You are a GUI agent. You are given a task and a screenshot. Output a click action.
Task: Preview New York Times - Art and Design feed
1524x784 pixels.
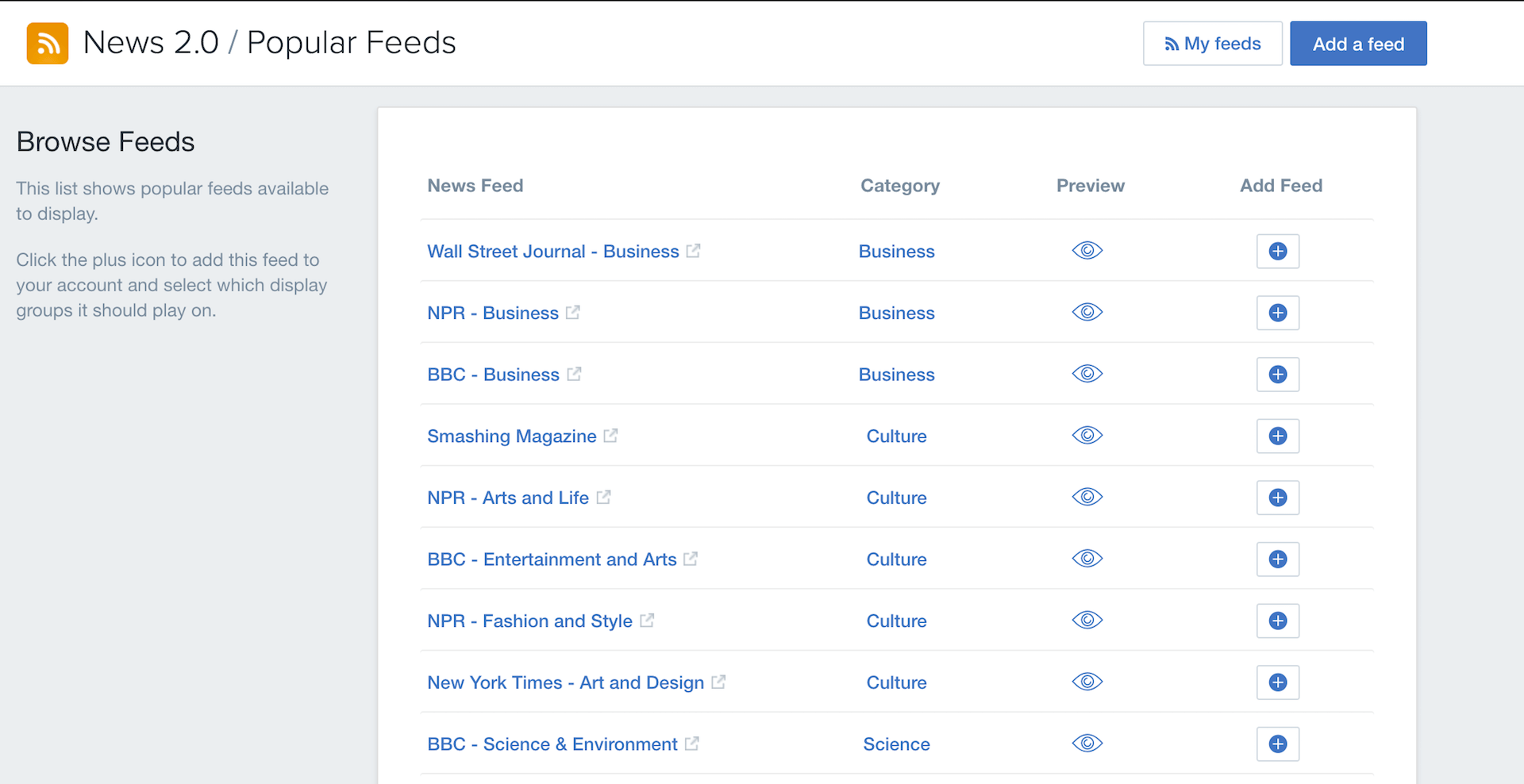point(1087,682)
